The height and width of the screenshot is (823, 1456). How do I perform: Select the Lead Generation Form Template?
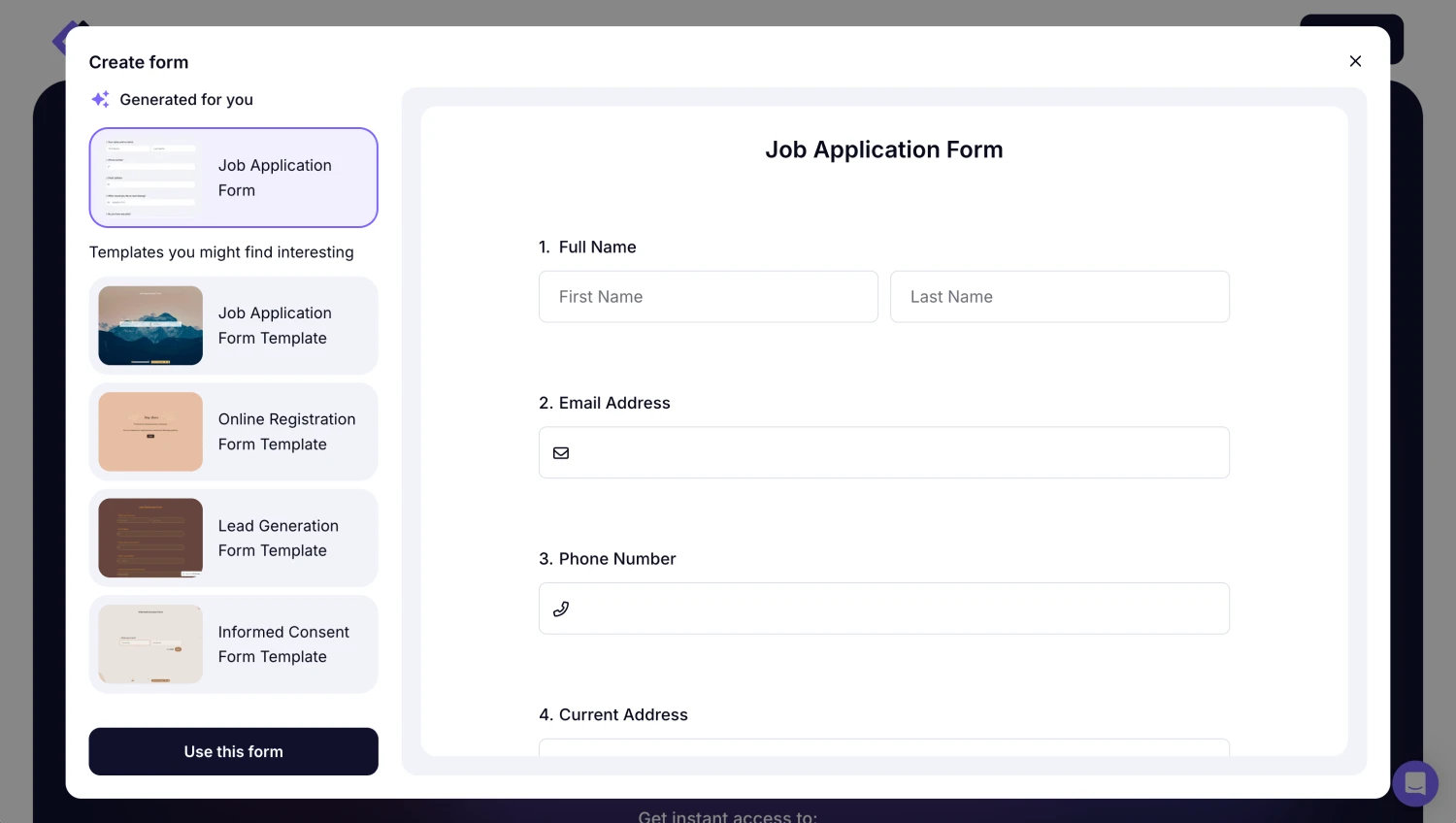tap(233, 539)
